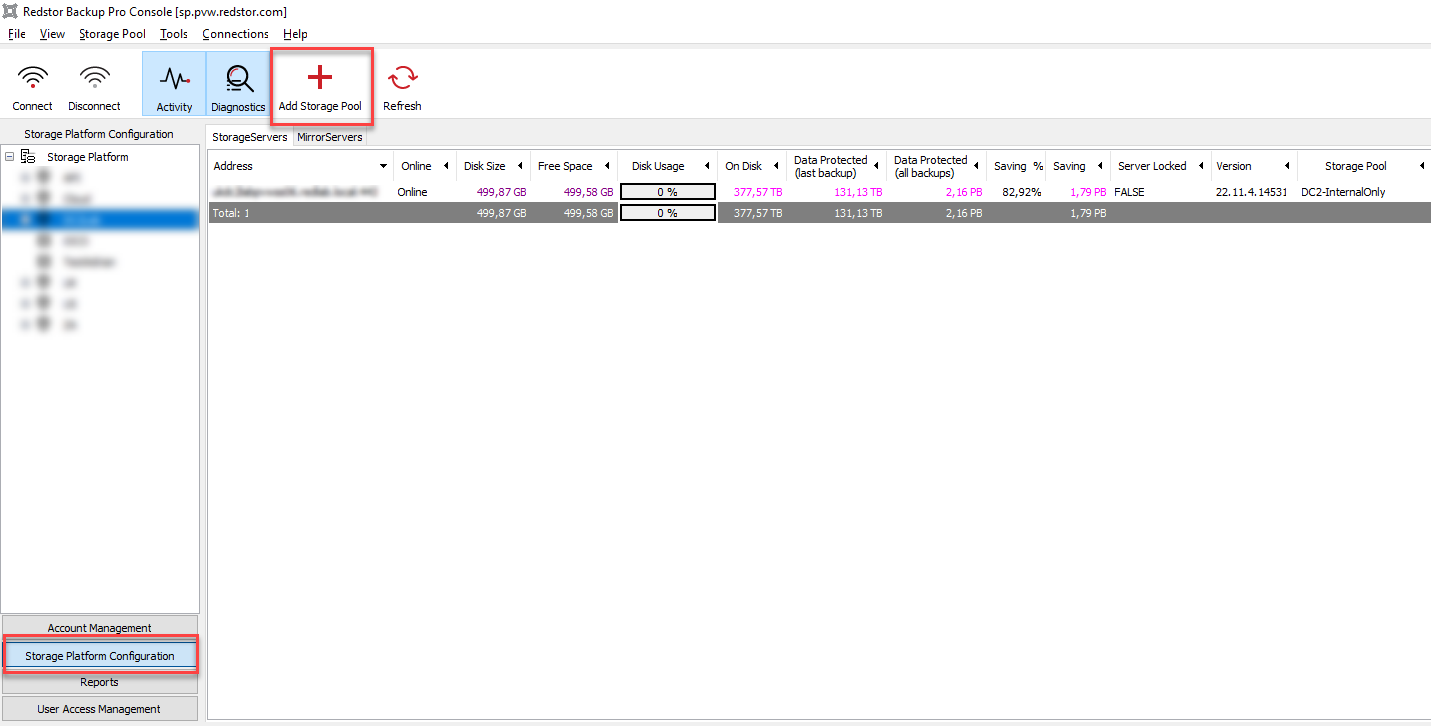Click the Add Storage Pool plus icon

pos(319,77)
